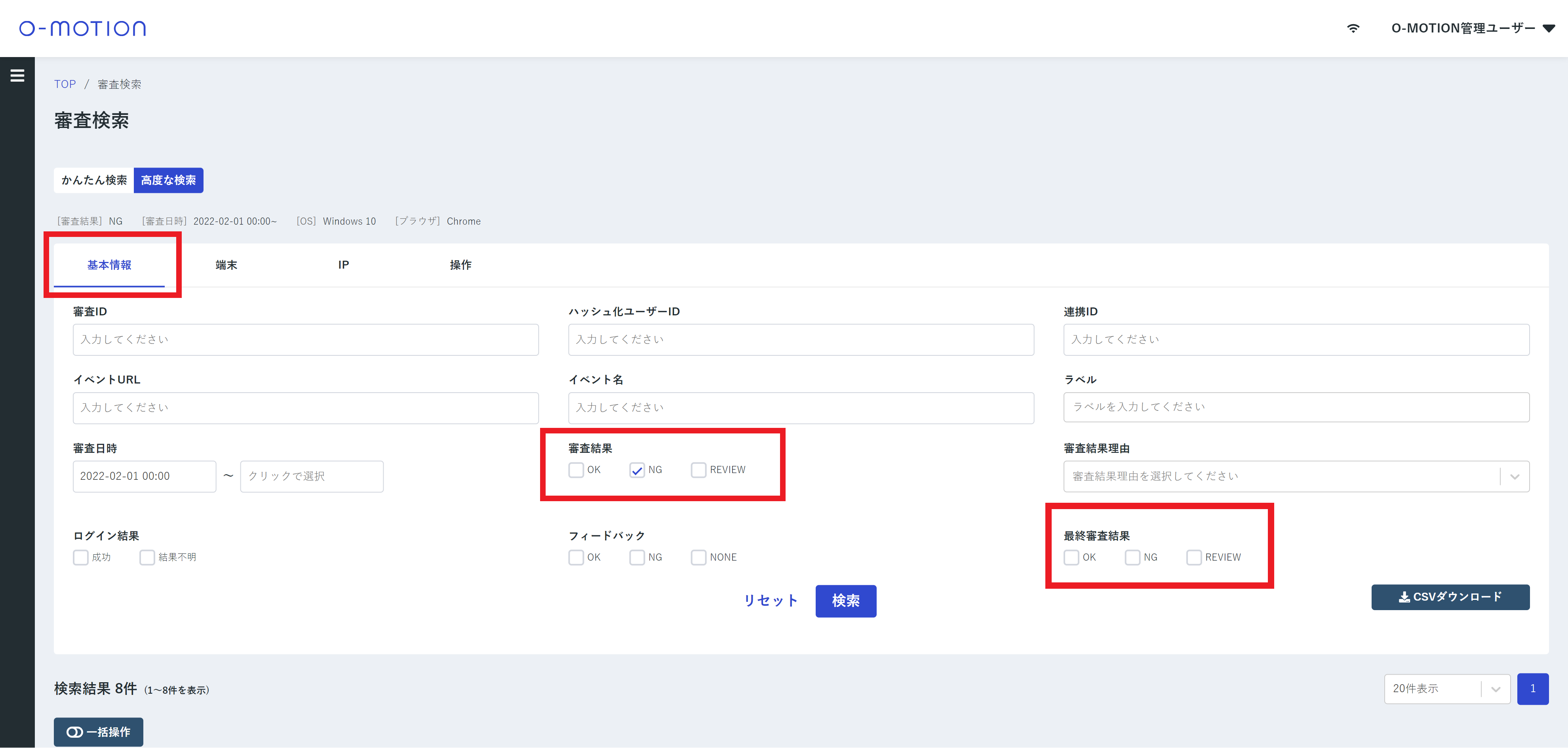
Task: Open the hamburger sidebar menu
Action: (x=17, y=76)
